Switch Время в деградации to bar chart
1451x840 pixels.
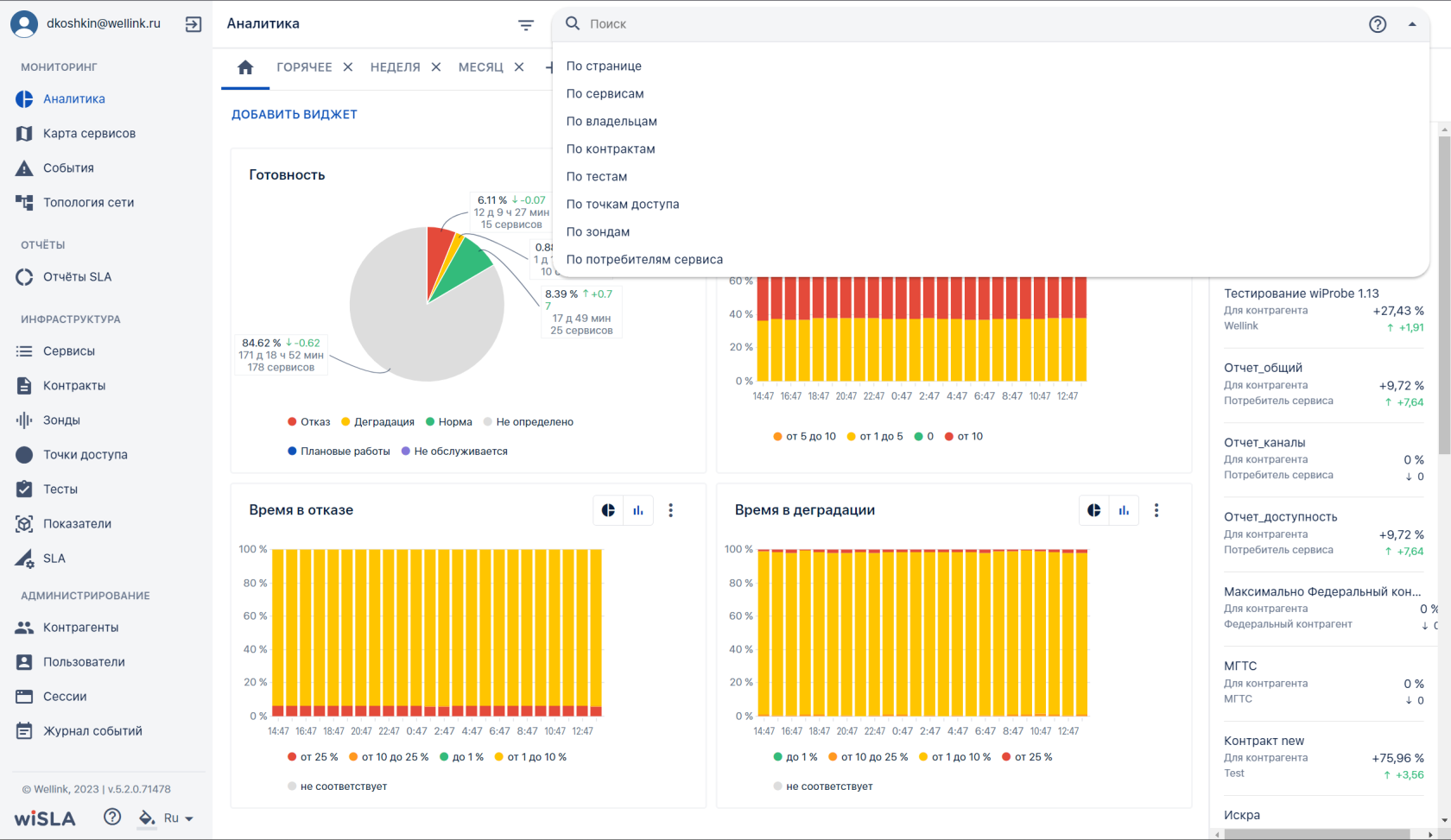click(1124, 510)
